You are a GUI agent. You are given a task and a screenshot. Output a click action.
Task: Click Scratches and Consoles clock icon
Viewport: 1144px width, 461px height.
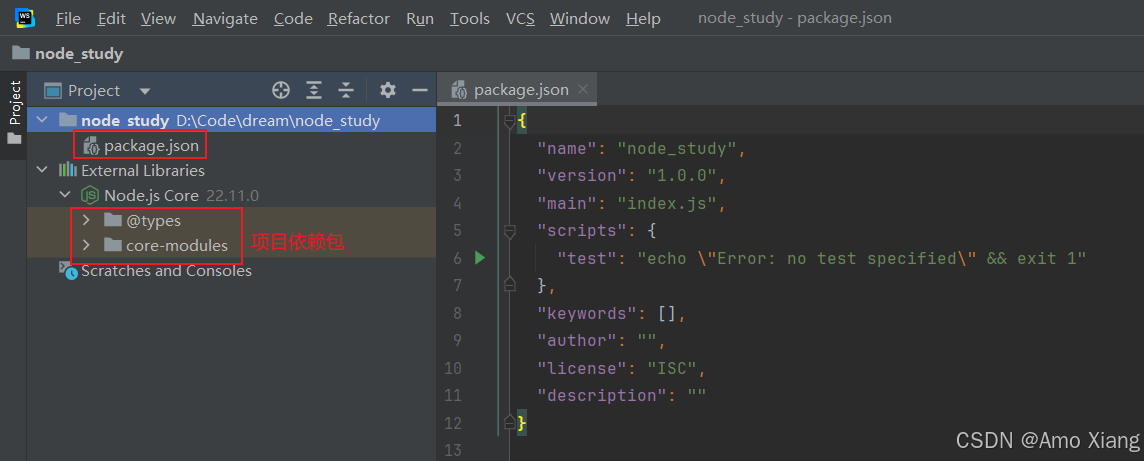[69, 271]
